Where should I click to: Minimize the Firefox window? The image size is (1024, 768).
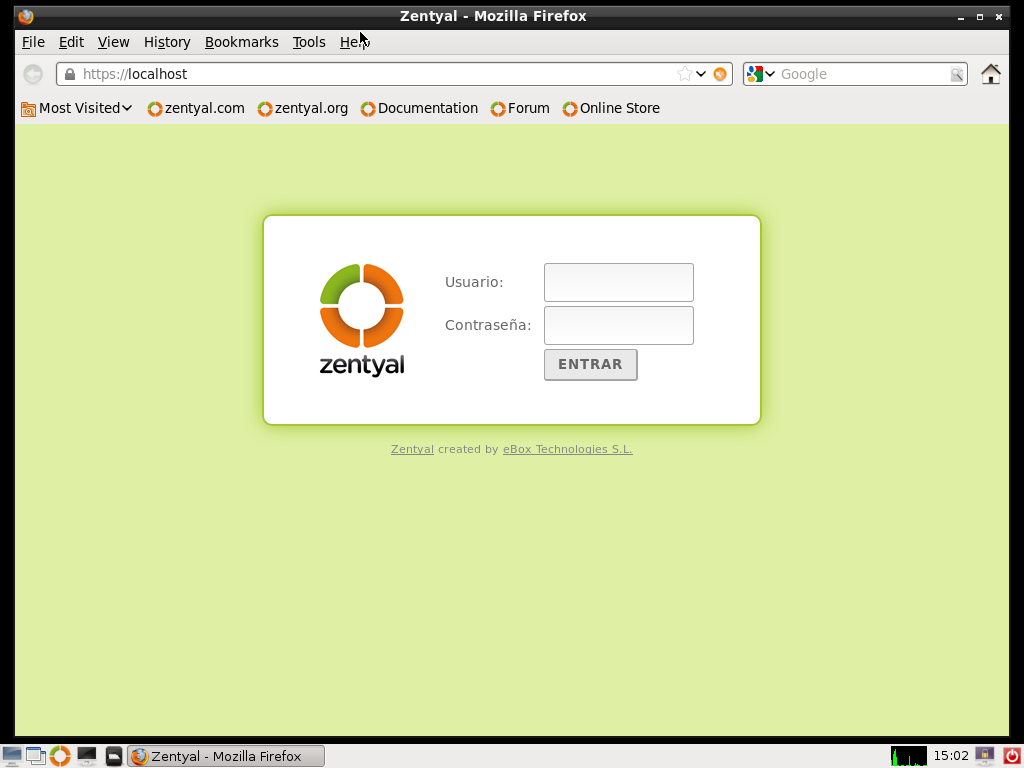pyautogui.click(x=961, y=17)
